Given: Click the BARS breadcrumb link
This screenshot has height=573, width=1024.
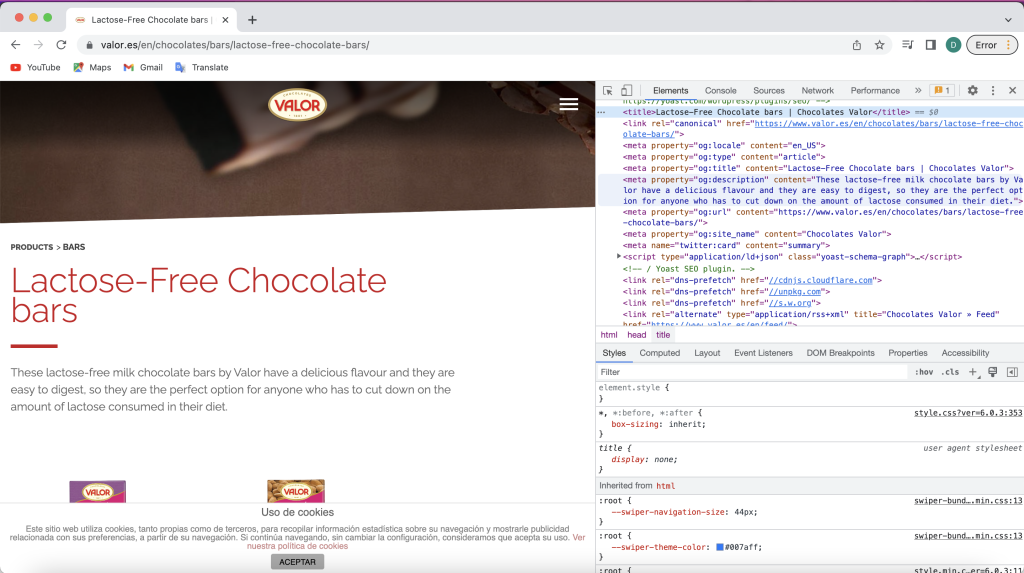Looking at the screenshot, I should [x=74, y=247].
